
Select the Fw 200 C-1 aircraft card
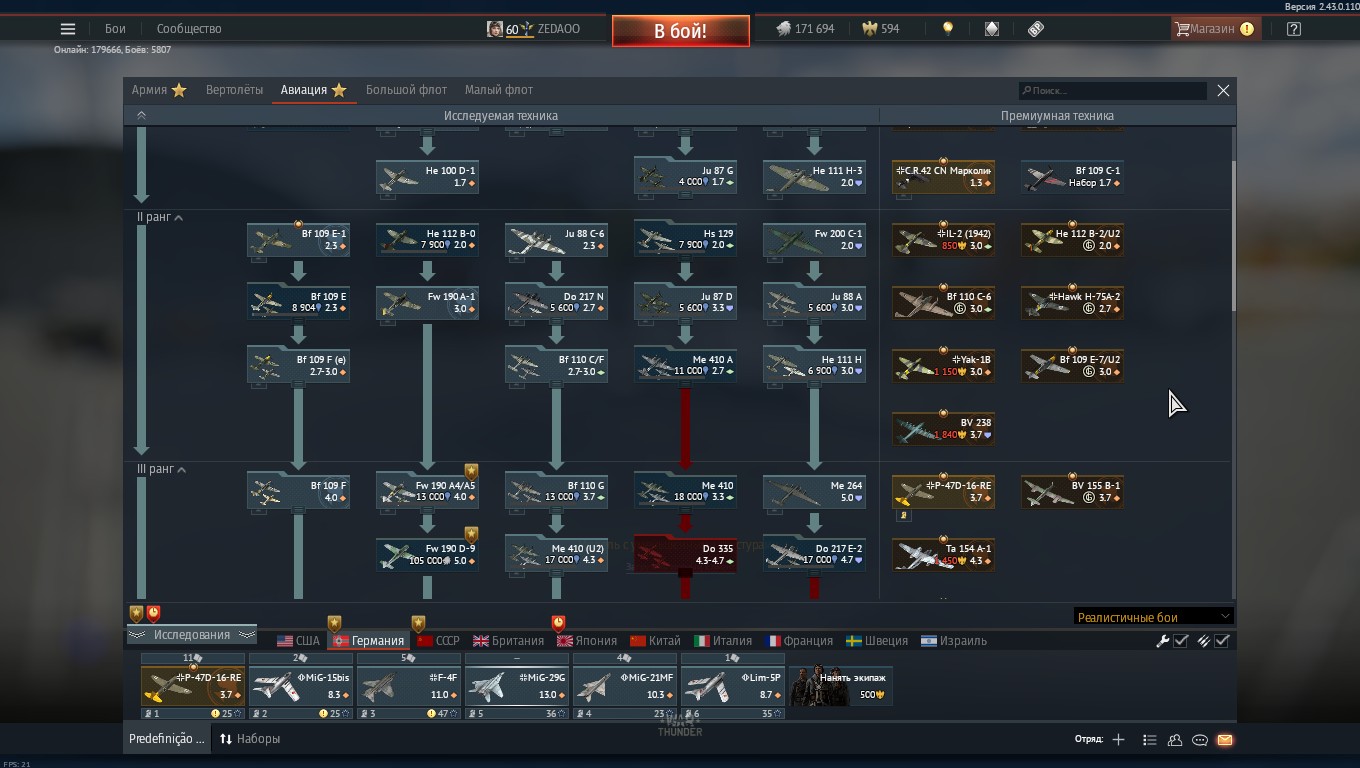point(814,240)
